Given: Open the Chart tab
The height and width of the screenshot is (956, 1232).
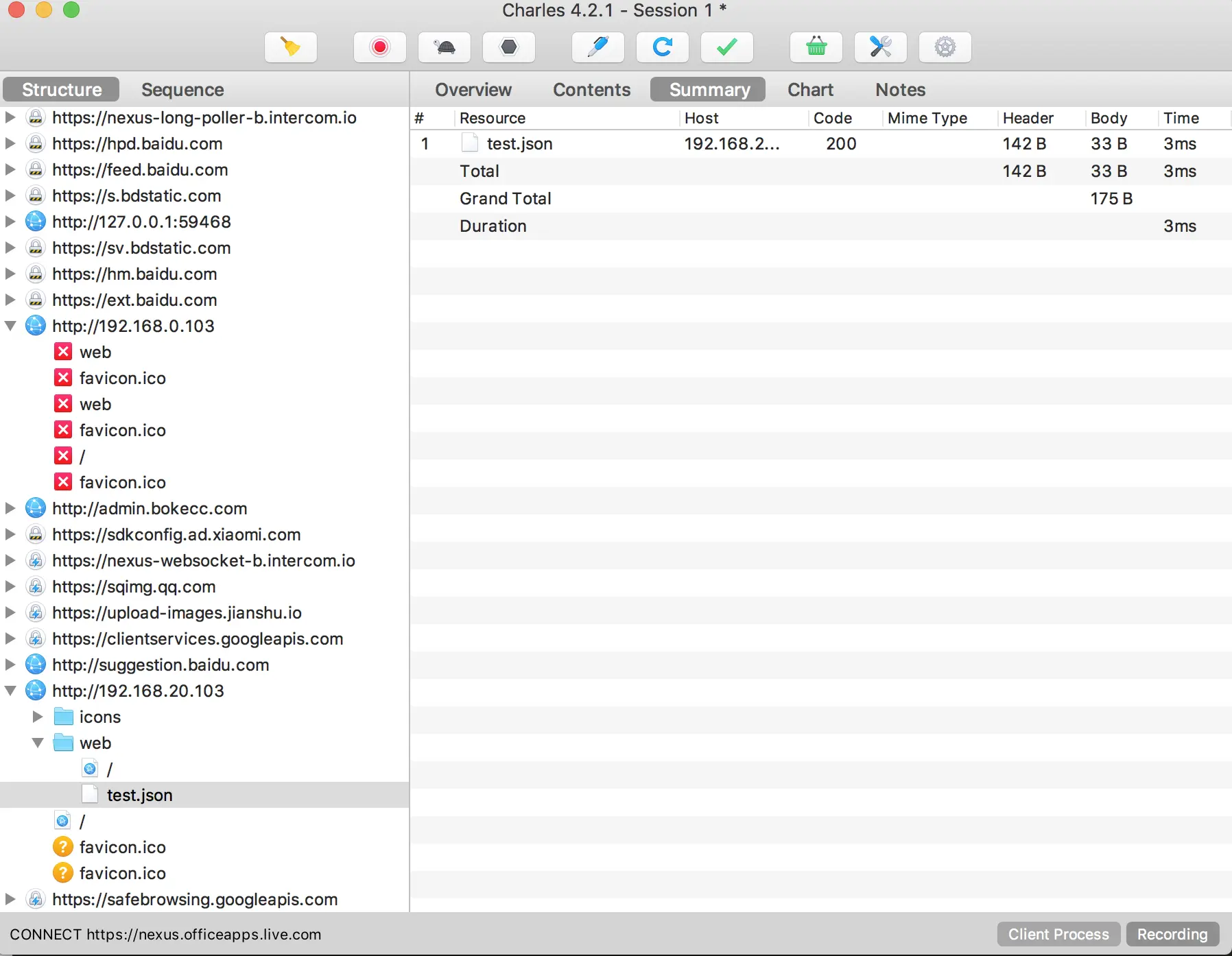Looking at the screenshot, I should 811,90.
